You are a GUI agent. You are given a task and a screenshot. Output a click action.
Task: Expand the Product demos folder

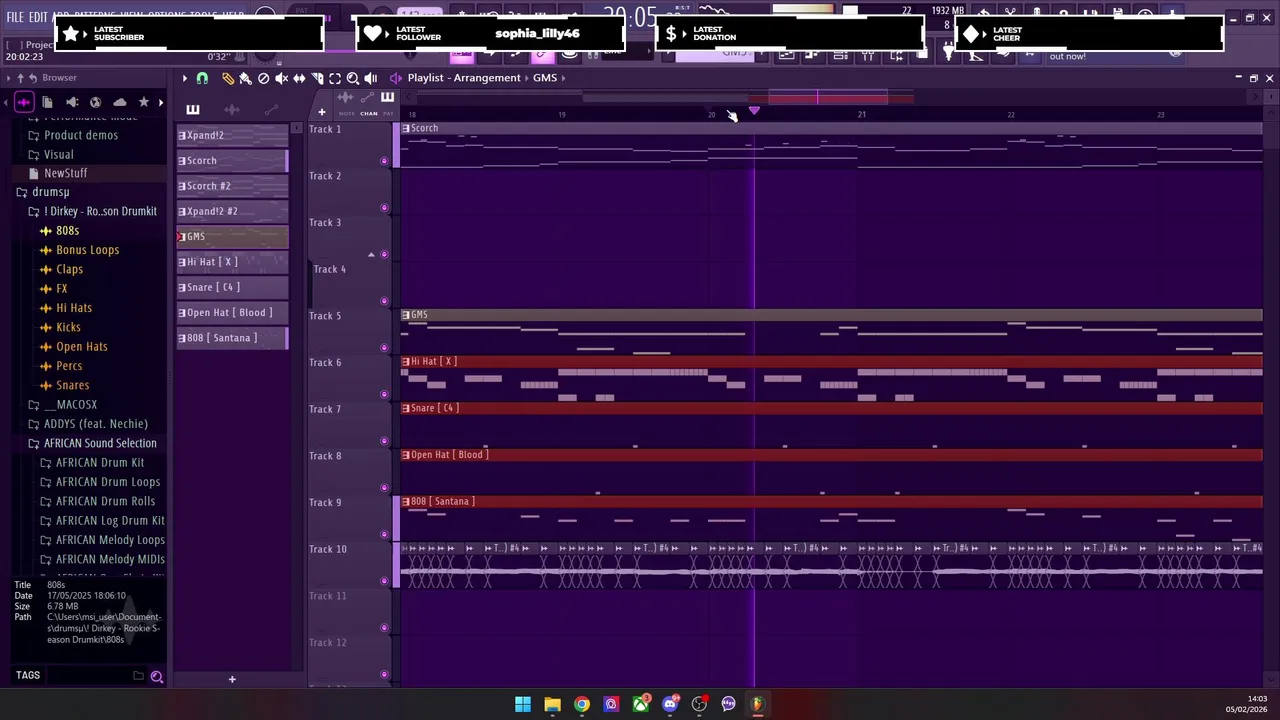[x=80, y=135]
